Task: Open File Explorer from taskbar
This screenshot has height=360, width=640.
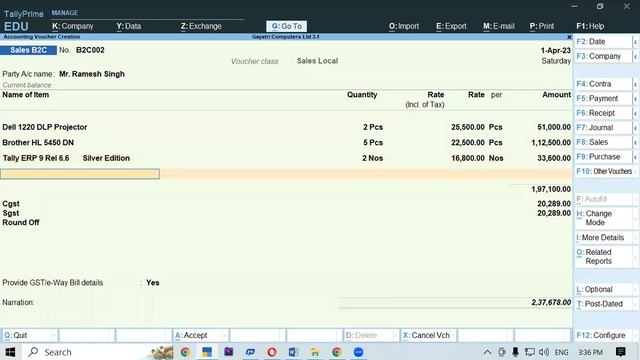Action: click(x=315, y=352)
